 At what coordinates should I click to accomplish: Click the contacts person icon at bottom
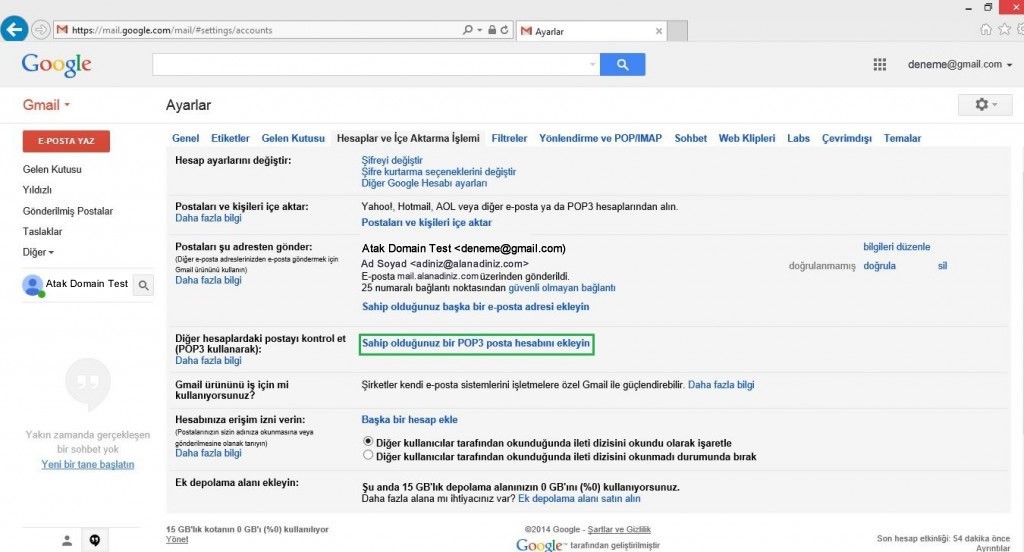coord(67,540)
